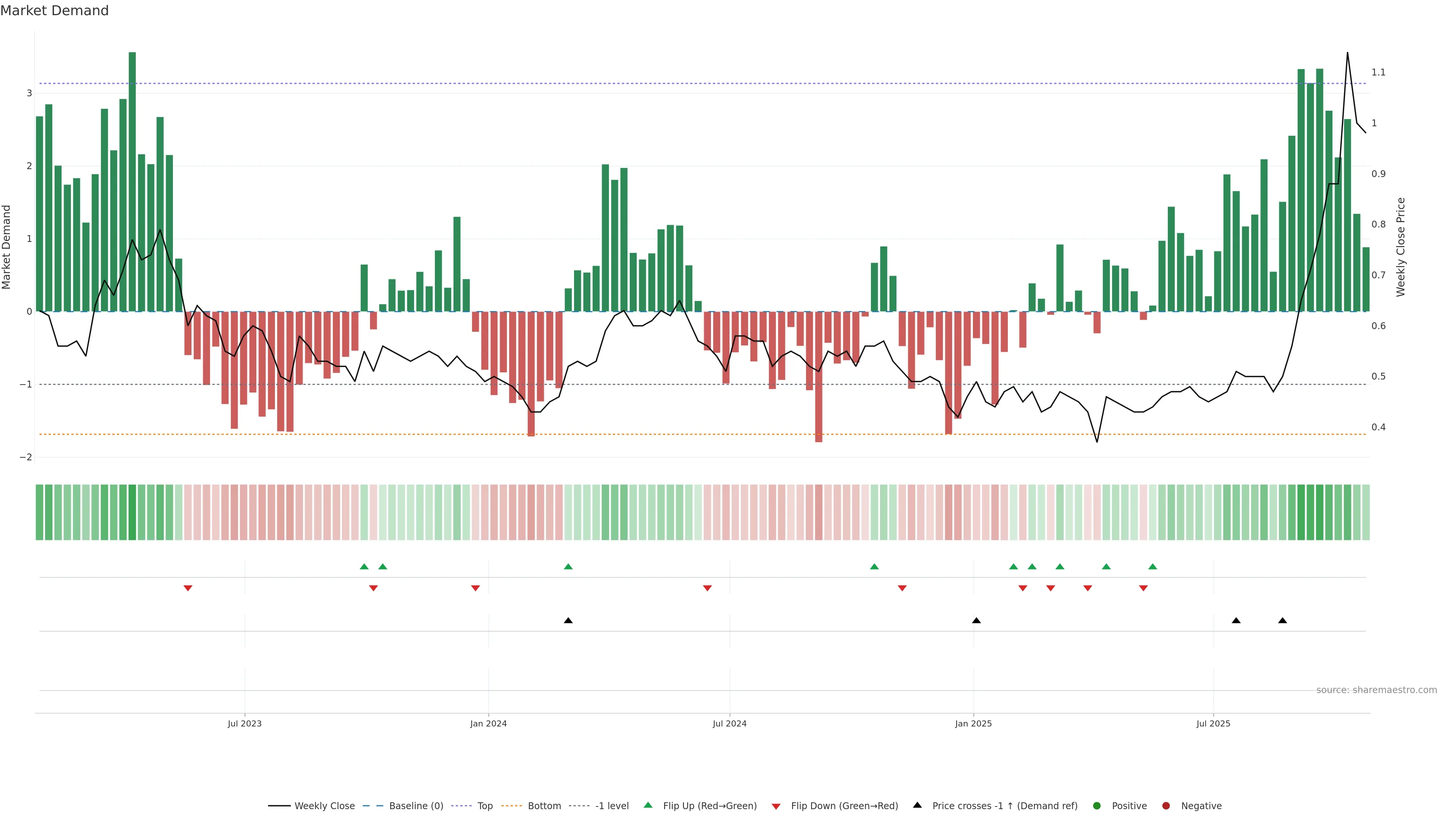Click the Jan 2024 axis label
Viewport: 1456px width, 819px height.
pyautogui.click(x=488, y=723)
